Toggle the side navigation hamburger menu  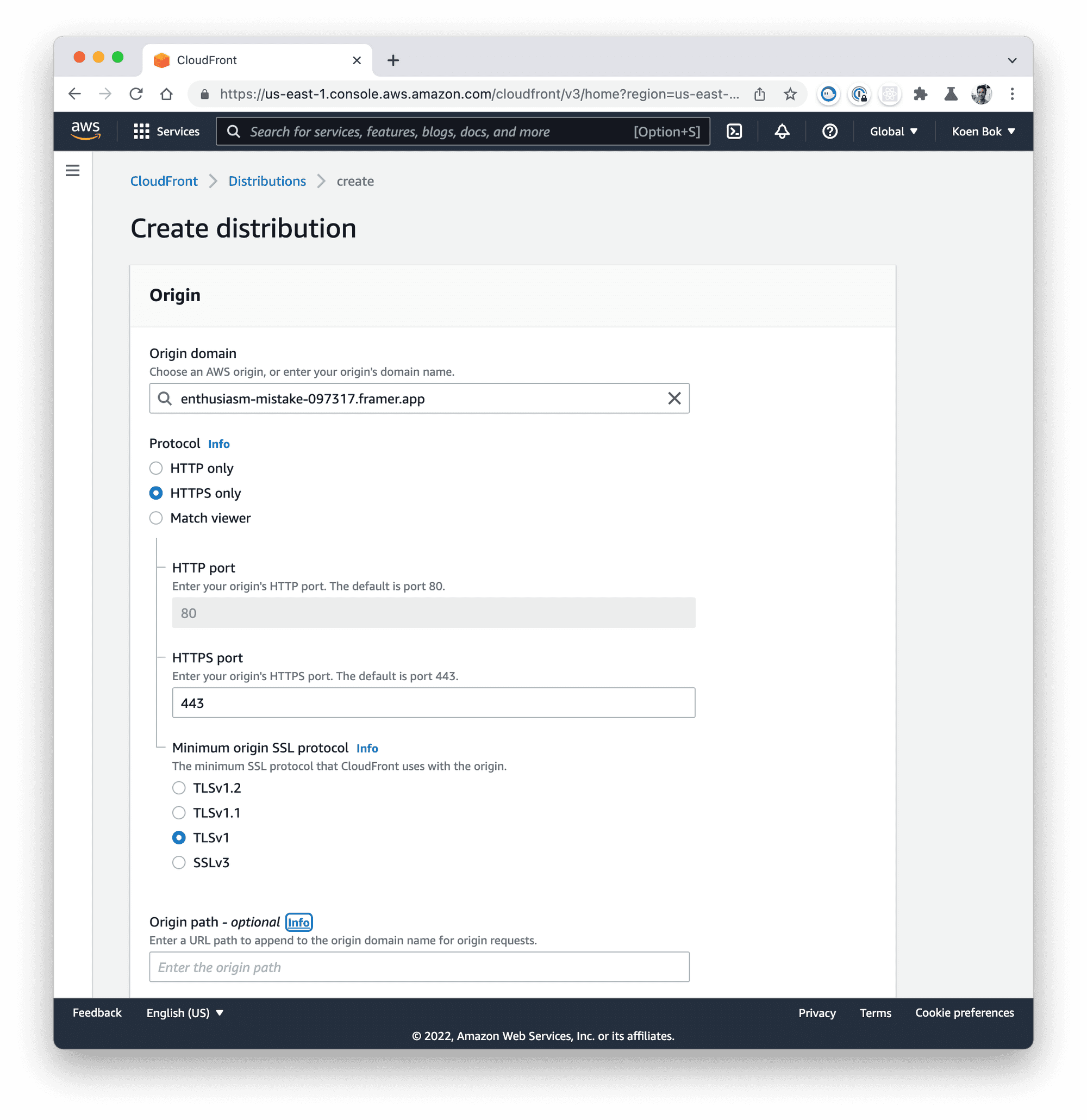(72, 170)
